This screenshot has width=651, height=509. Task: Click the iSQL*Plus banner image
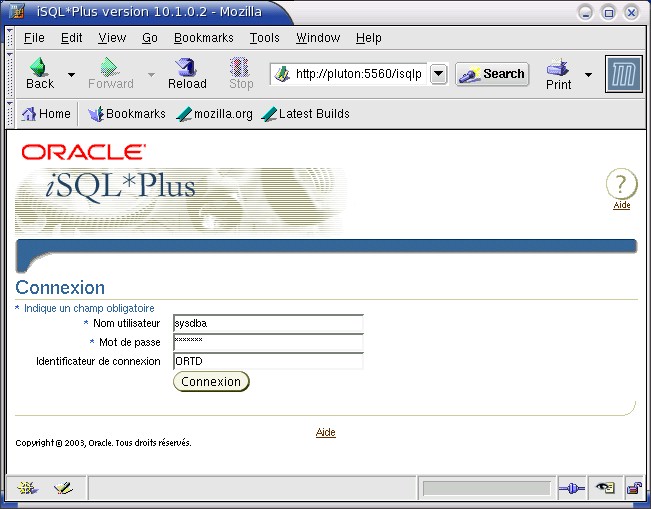pos(180,201)
